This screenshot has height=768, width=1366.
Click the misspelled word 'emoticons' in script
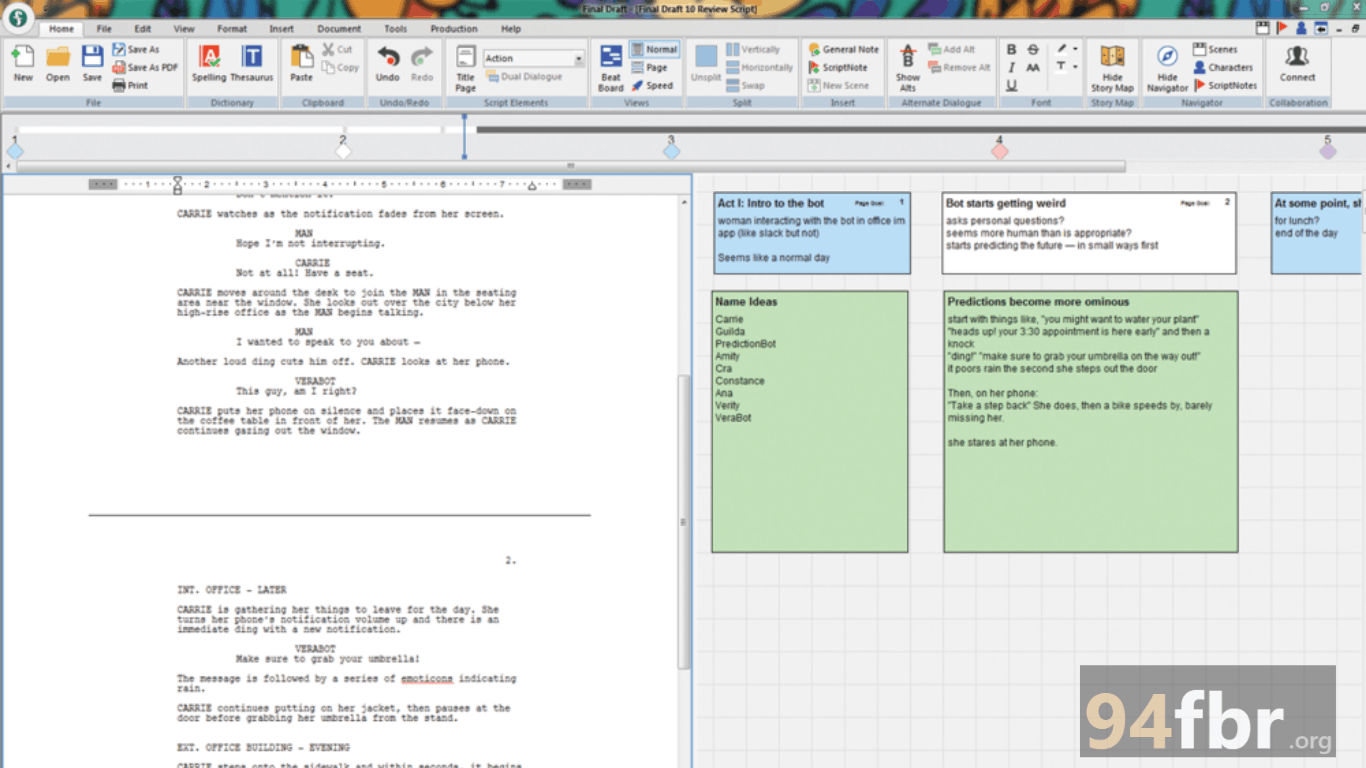click(427, 678)
